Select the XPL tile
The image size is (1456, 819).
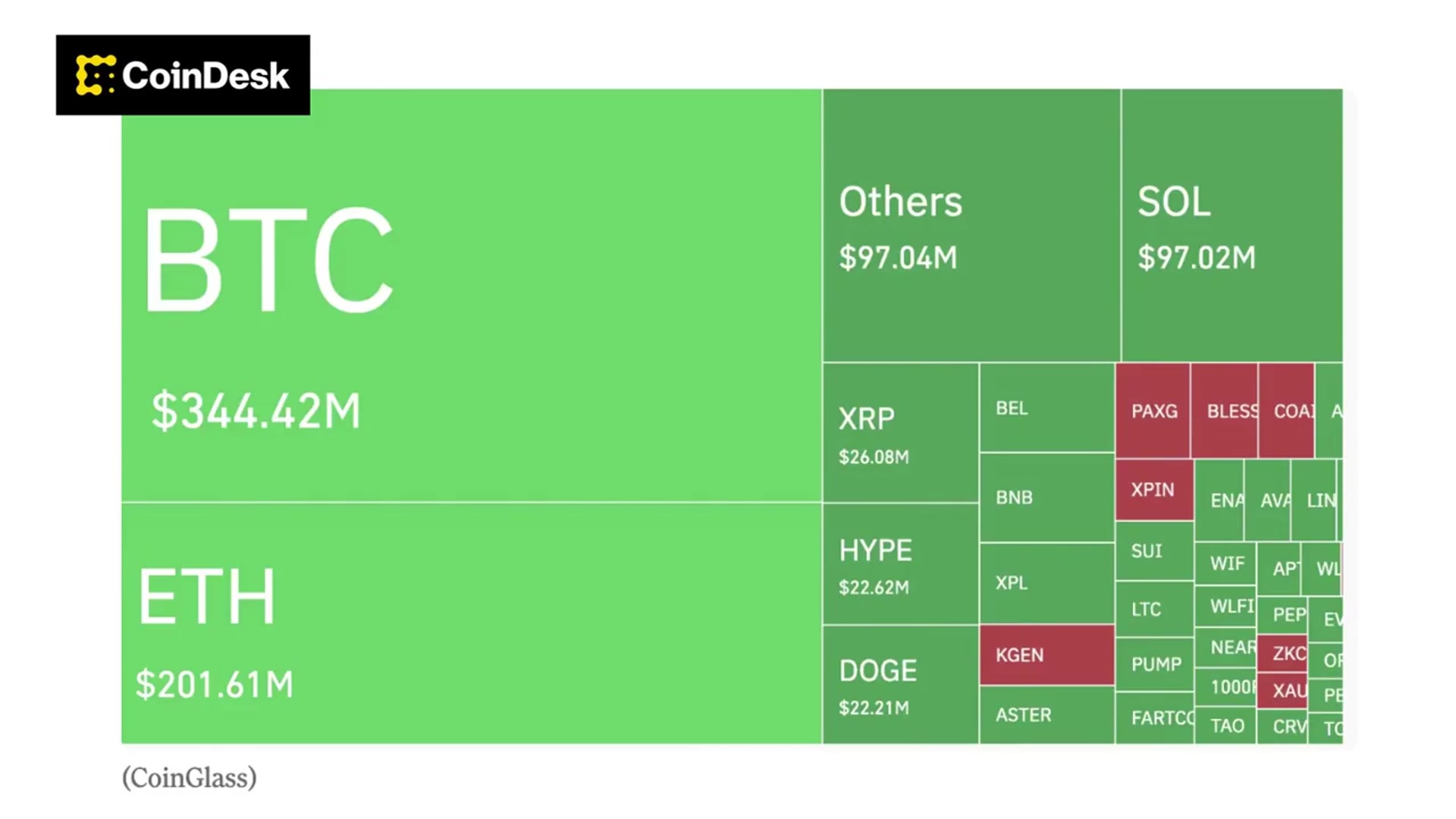click(x=1046, y=583)
